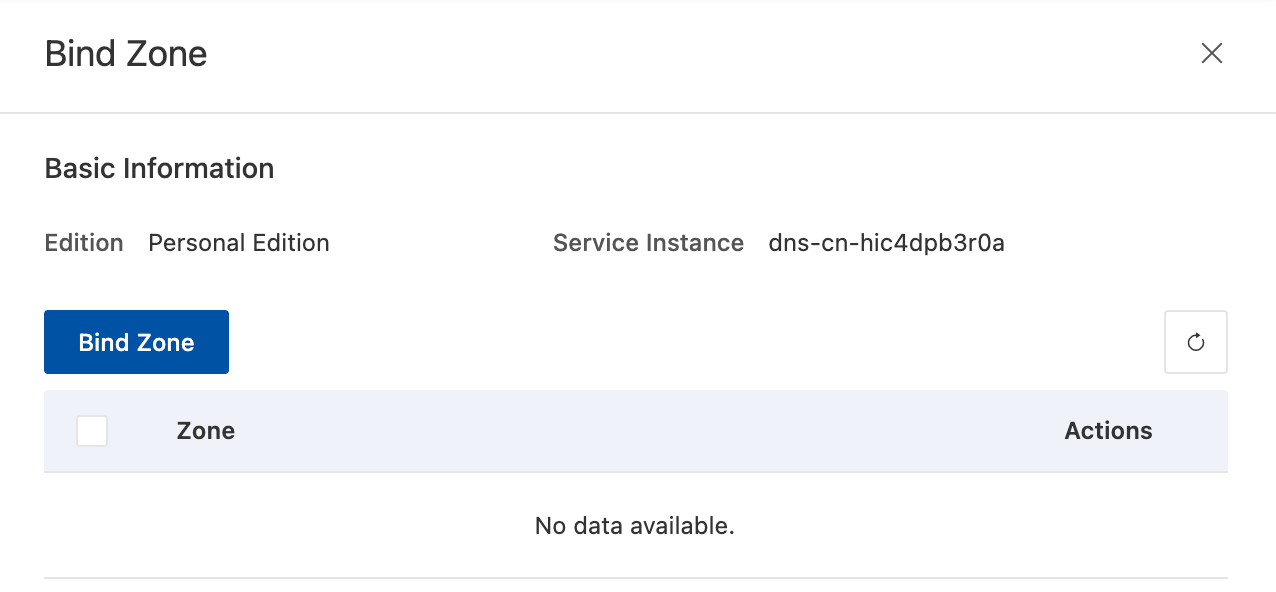Image resolution: width=1276 pixels, height=592 pixels.
Task: Click the Personal Edition value text
Action: (x=238, y=243)
